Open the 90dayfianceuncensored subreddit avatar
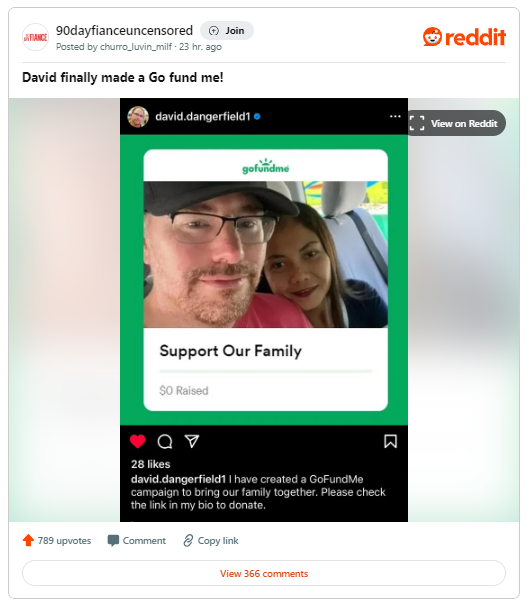This screenshot has height=607, width=530. tap(35, 37)
